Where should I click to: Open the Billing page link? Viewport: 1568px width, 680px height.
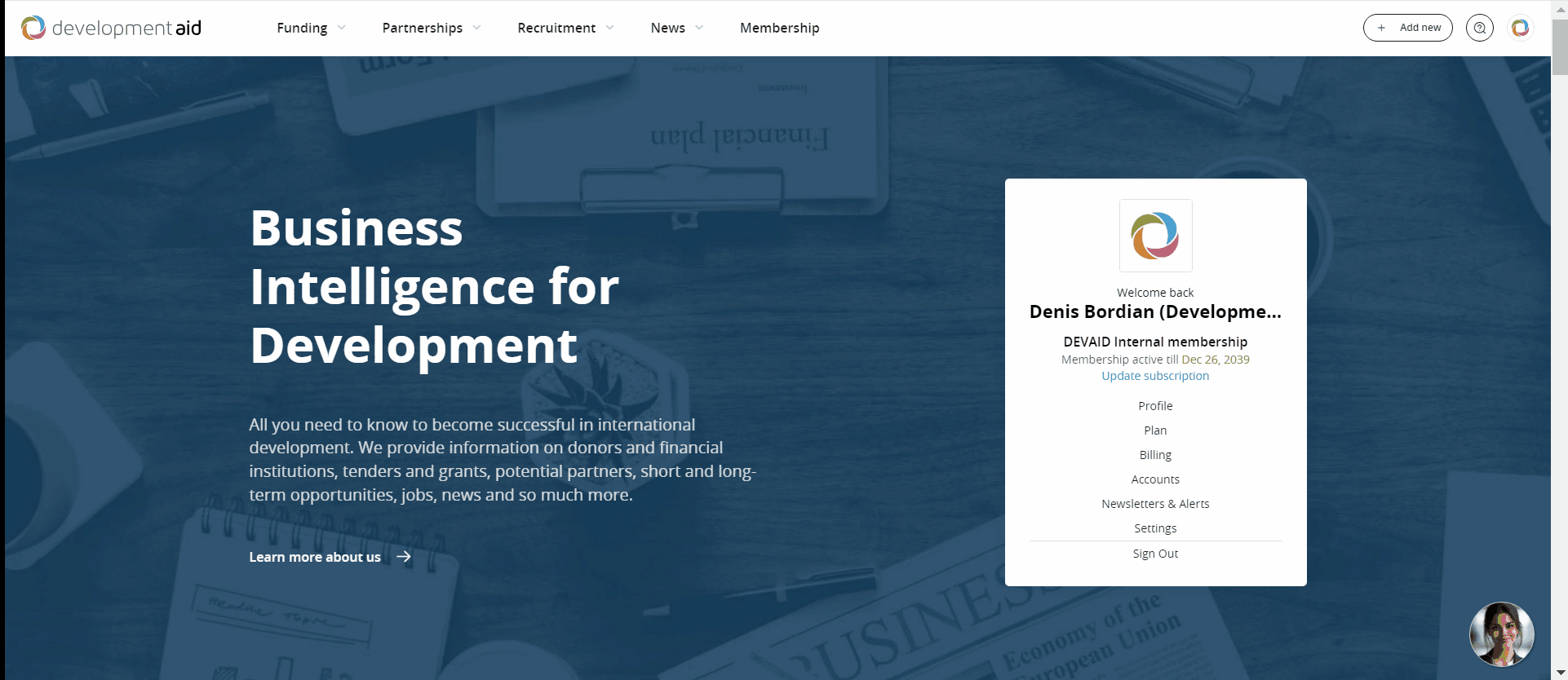(x=1155, y=455)
